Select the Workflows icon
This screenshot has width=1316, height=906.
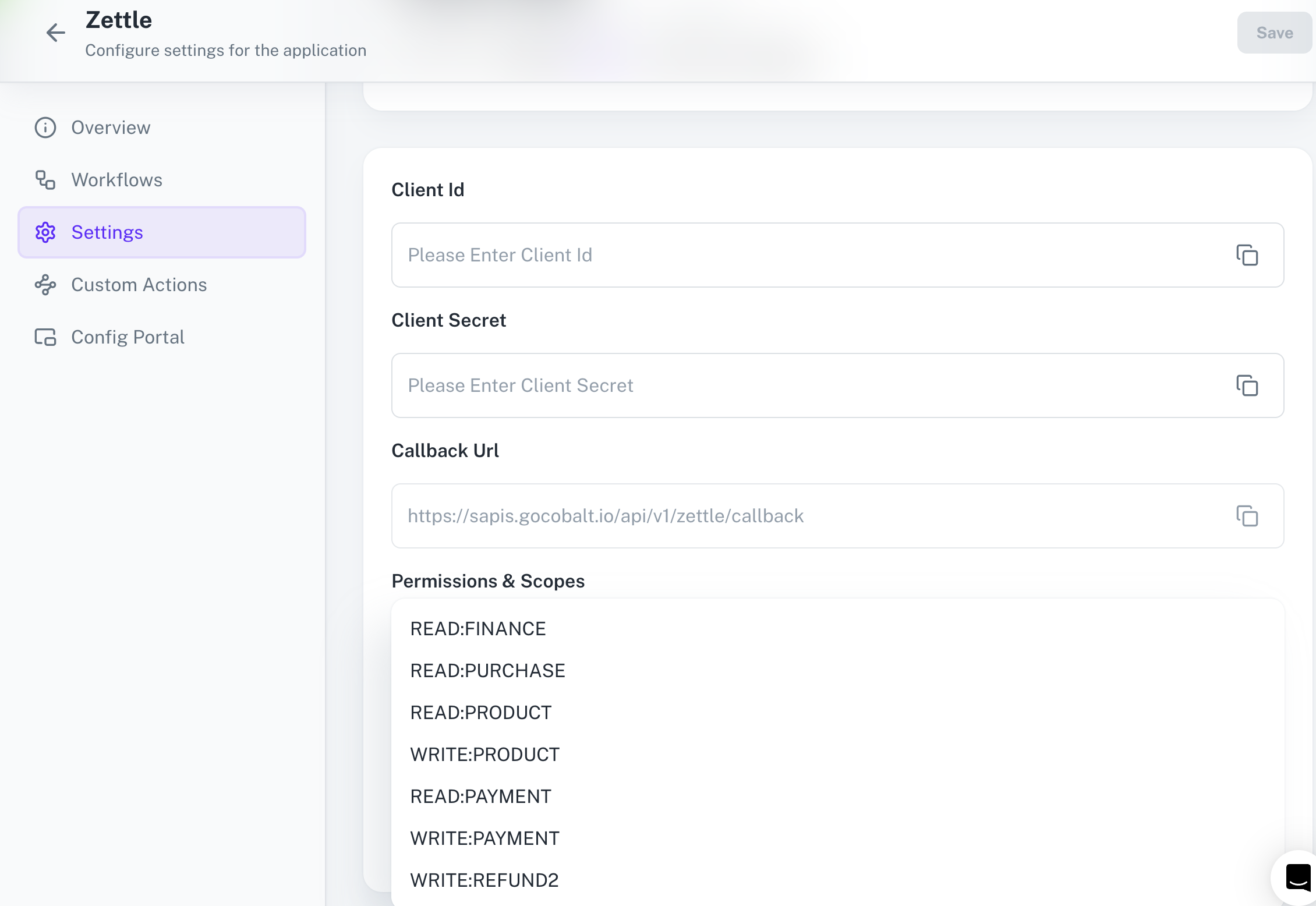point(45,180)
